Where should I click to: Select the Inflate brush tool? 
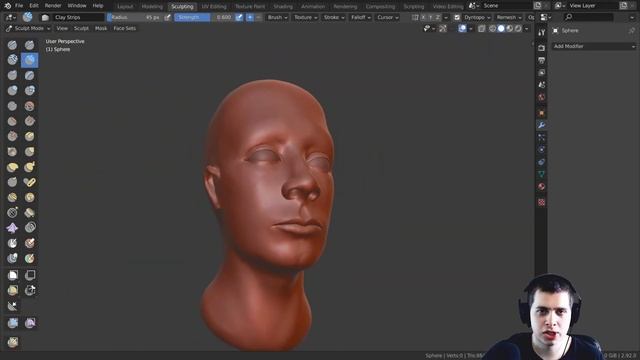click(x=12, y=90)
